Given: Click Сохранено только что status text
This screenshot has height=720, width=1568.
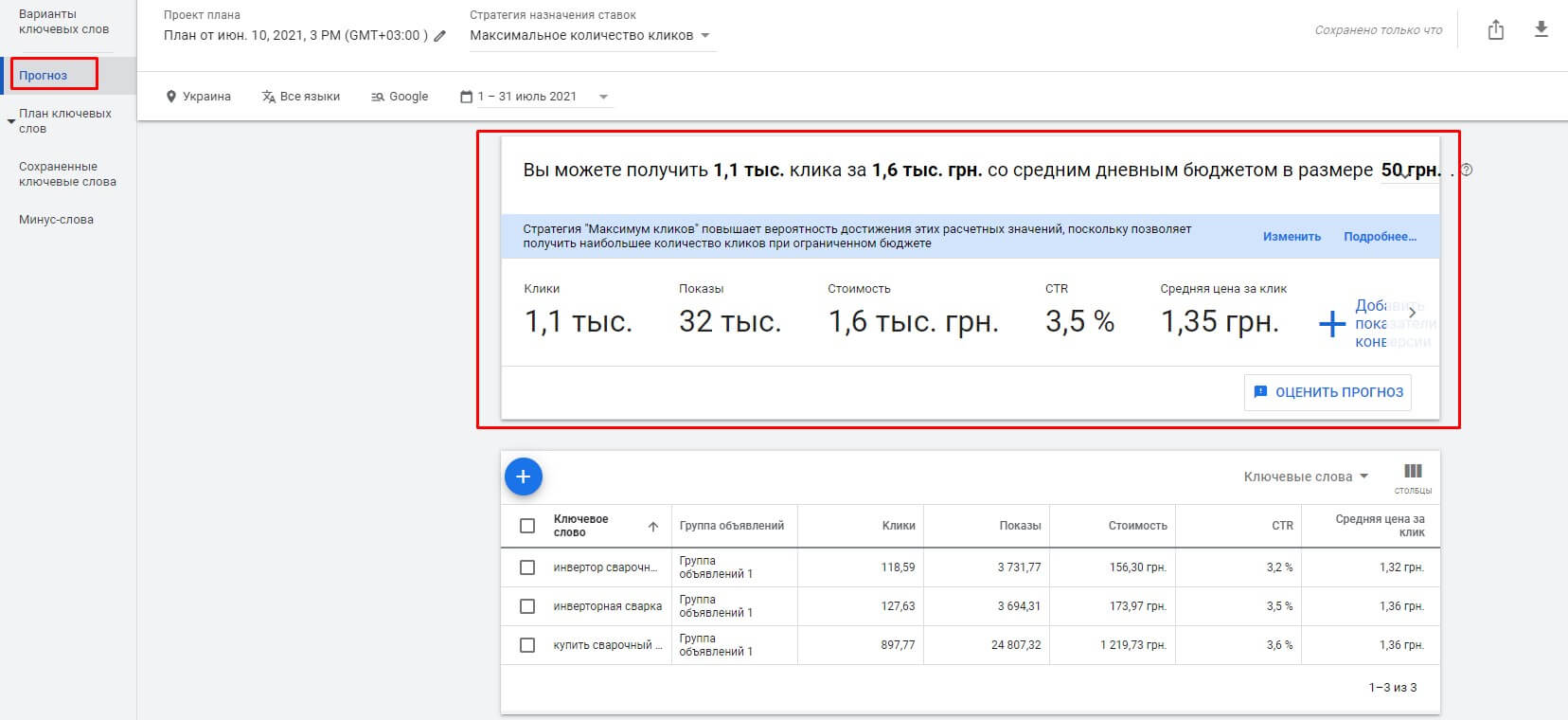Looking at the screenshot, I should [1379, 30].
